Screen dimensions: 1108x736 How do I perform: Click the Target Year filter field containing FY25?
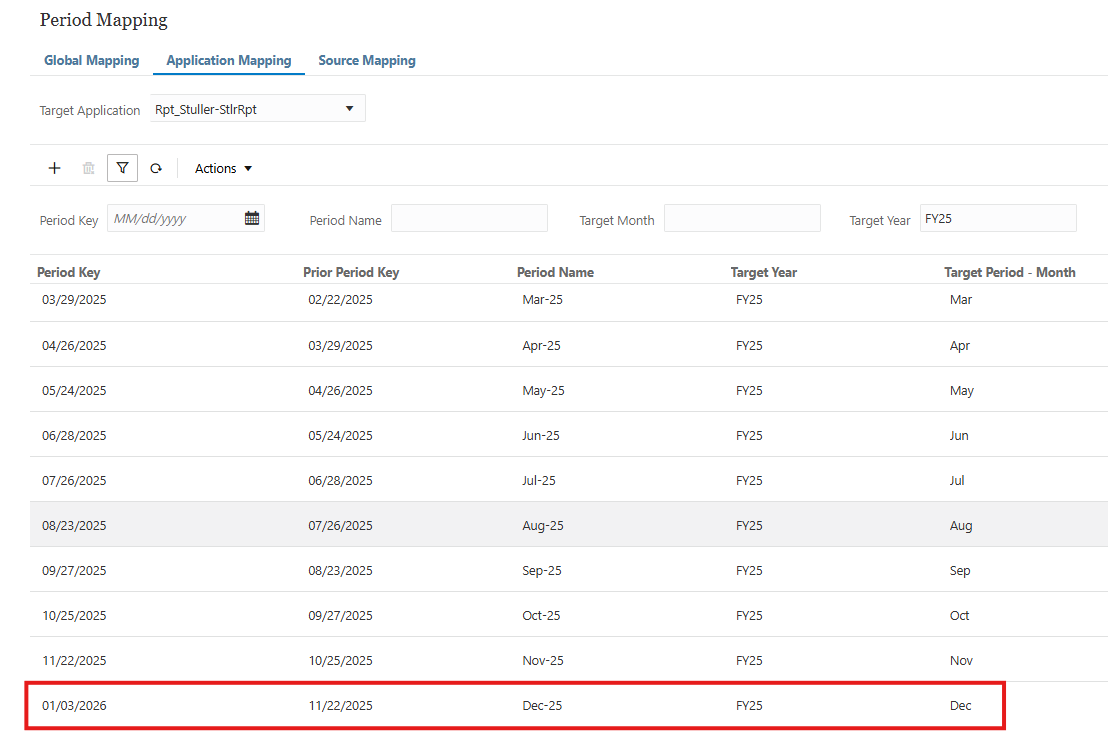point(998,218)
